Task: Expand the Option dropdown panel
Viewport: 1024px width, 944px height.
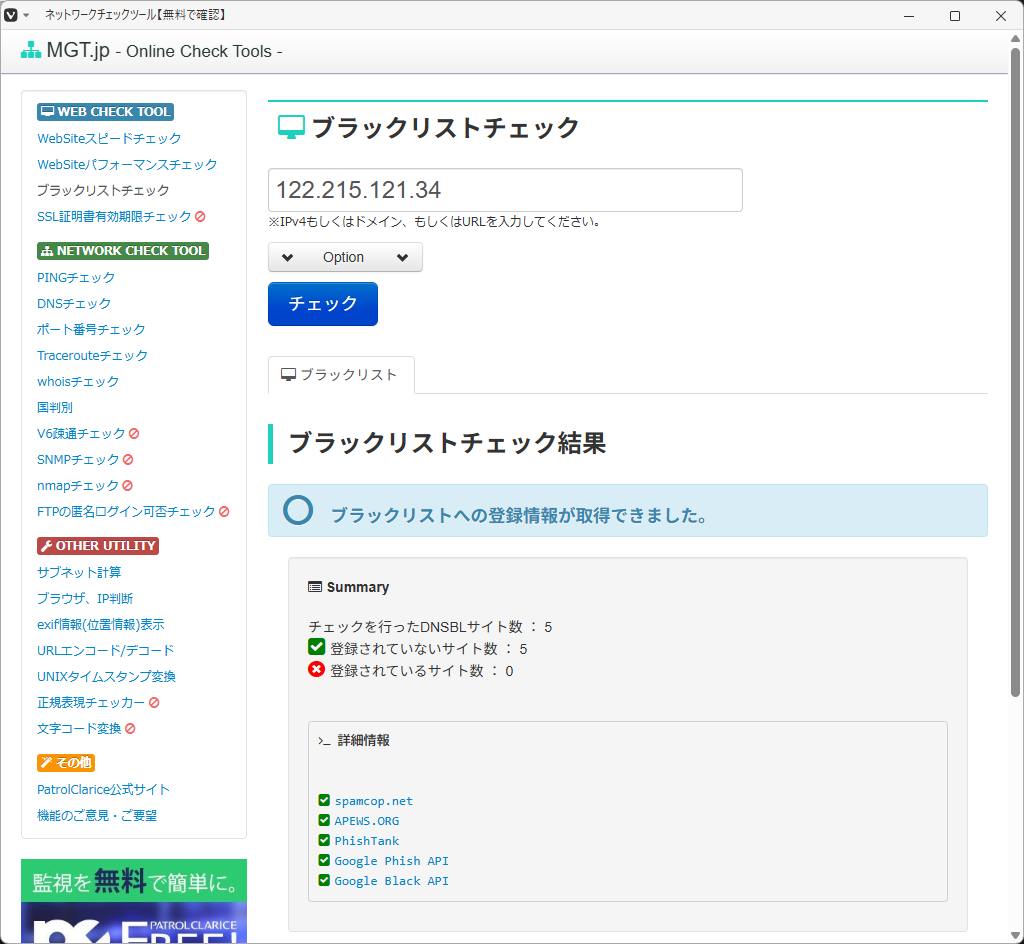Action: pyautogui.click(x=345, y=257)
